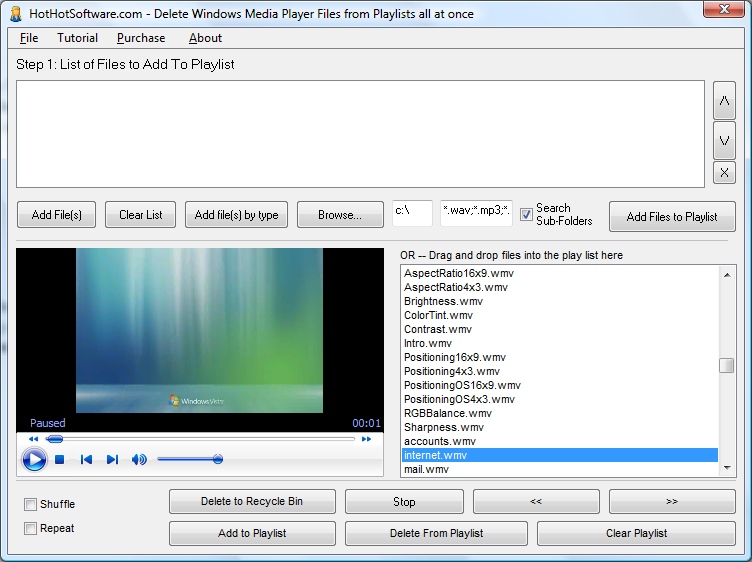Click the c:\ folder path field
Image resolution: width=752 pixels, height=562 pixels.
click(x=412, y=213)
